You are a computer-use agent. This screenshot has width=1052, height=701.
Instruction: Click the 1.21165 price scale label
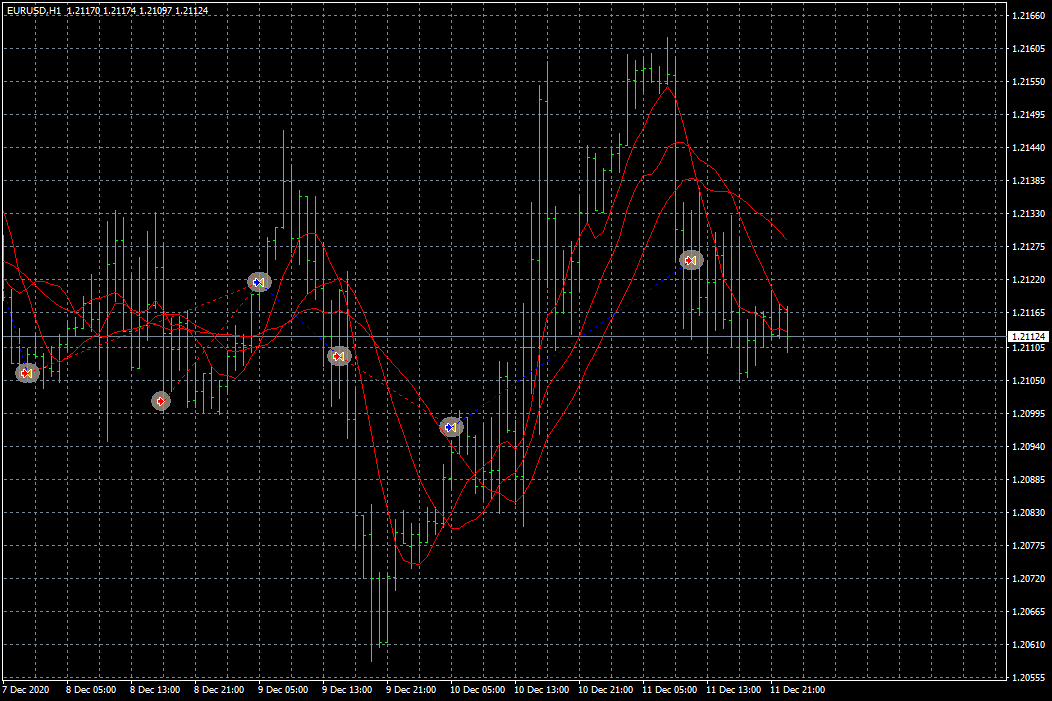(1029, 313)
